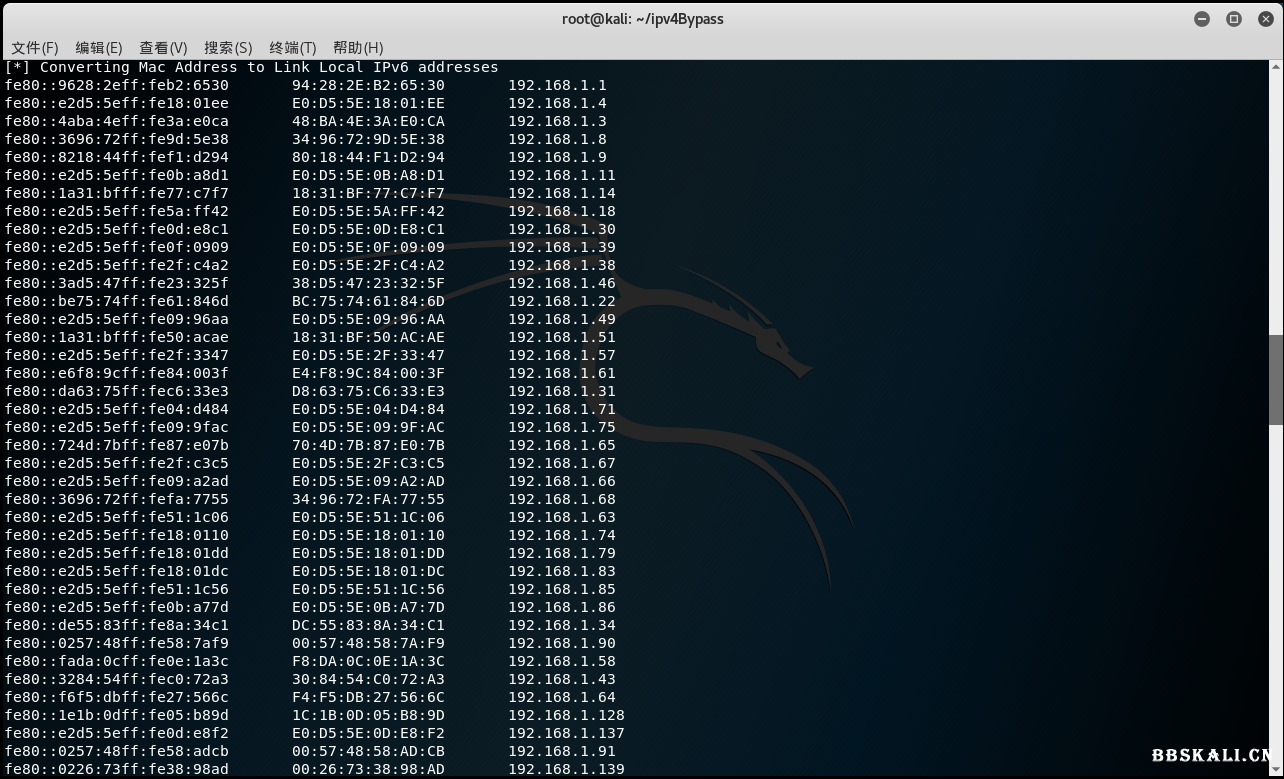Screen dimensions: 1284x779
Task: Open the 搜索(S) menu
Action: coord(228,47)
